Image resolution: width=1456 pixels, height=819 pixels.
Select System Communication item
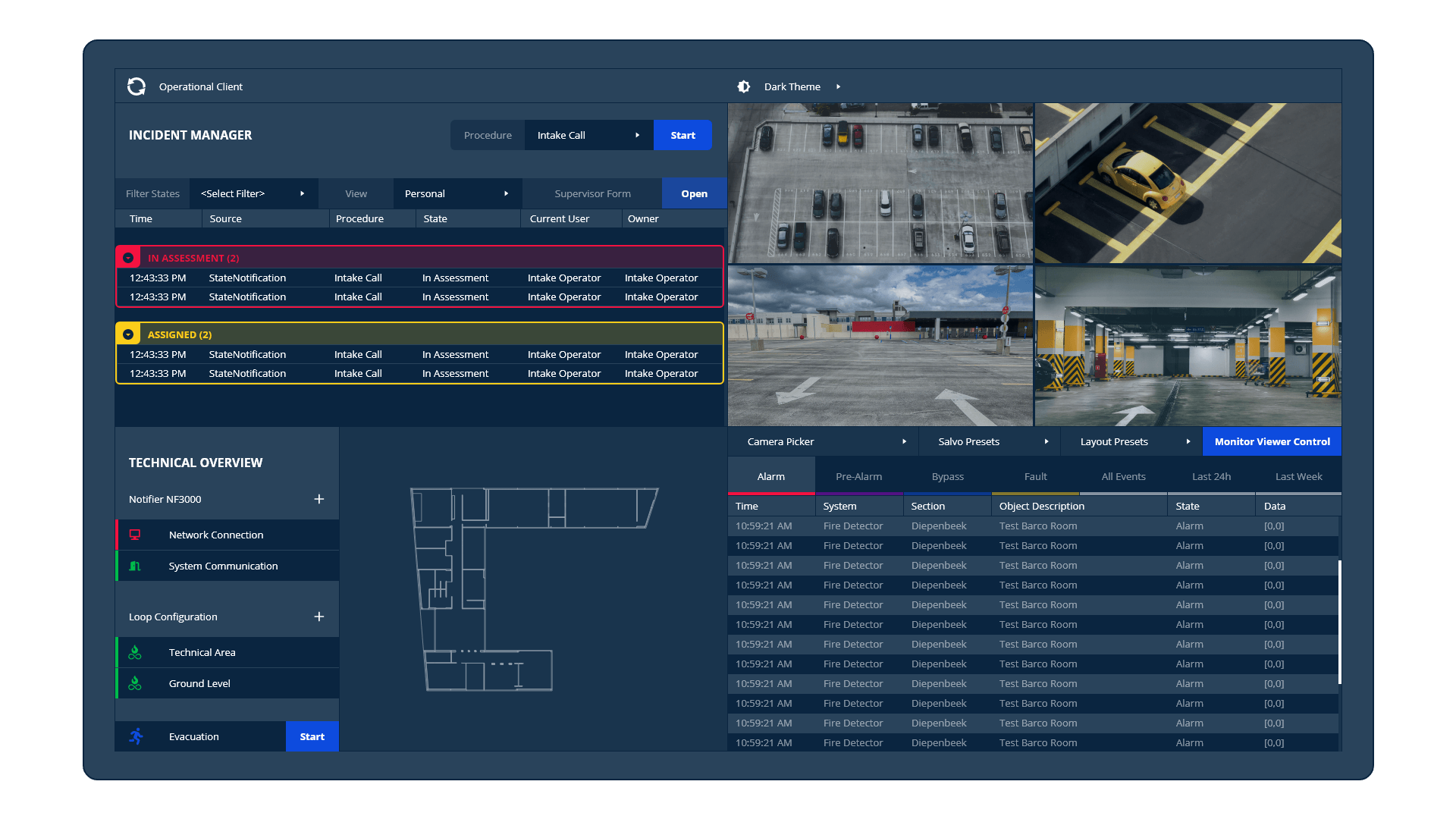[227, 566]
